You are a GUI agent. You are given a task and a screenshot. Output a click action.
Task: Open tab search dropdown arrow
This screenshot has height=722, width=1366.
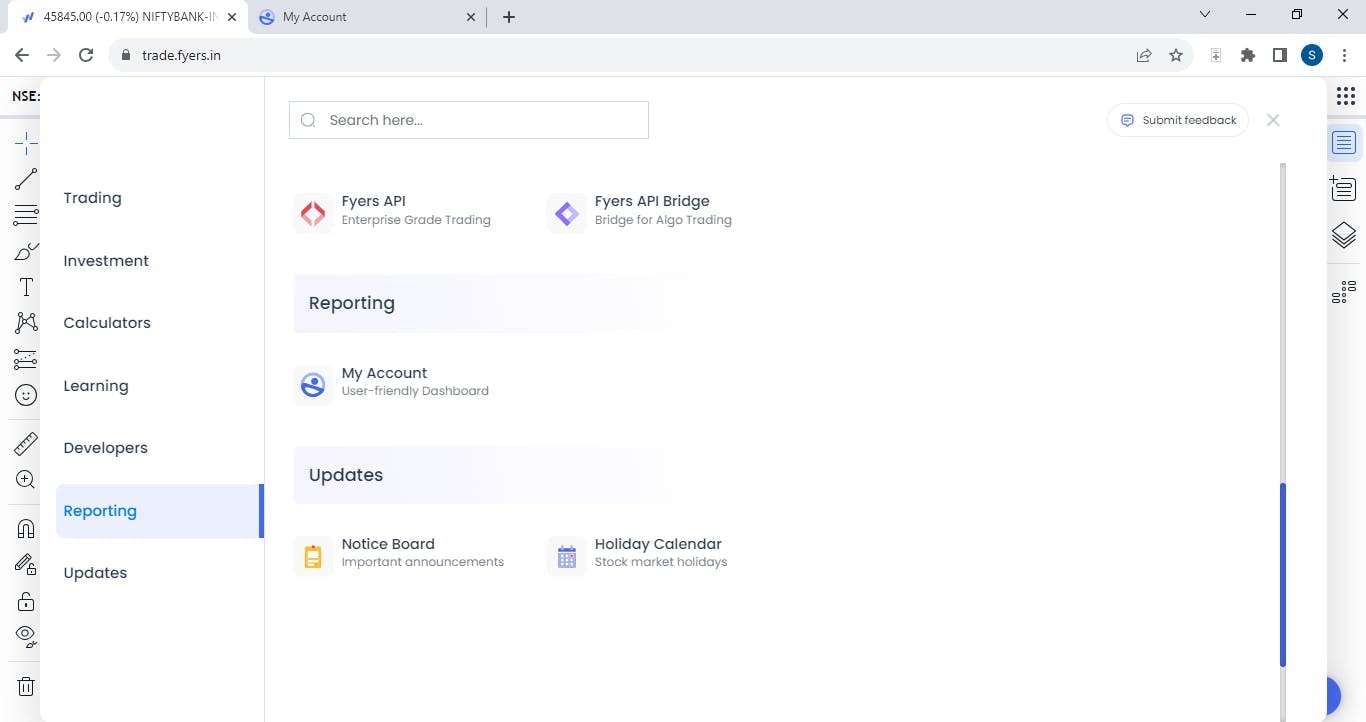1205,15
